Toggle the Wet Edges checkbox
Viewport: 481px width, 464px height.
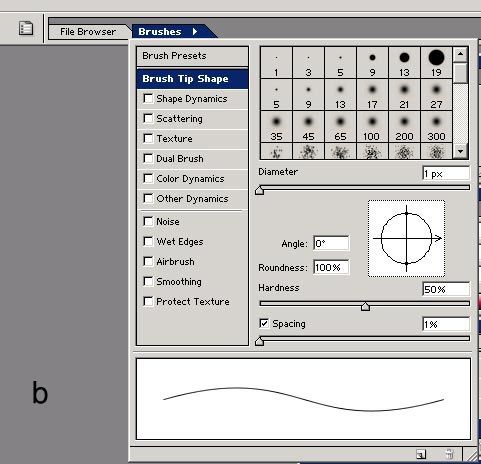coord(148,241)
